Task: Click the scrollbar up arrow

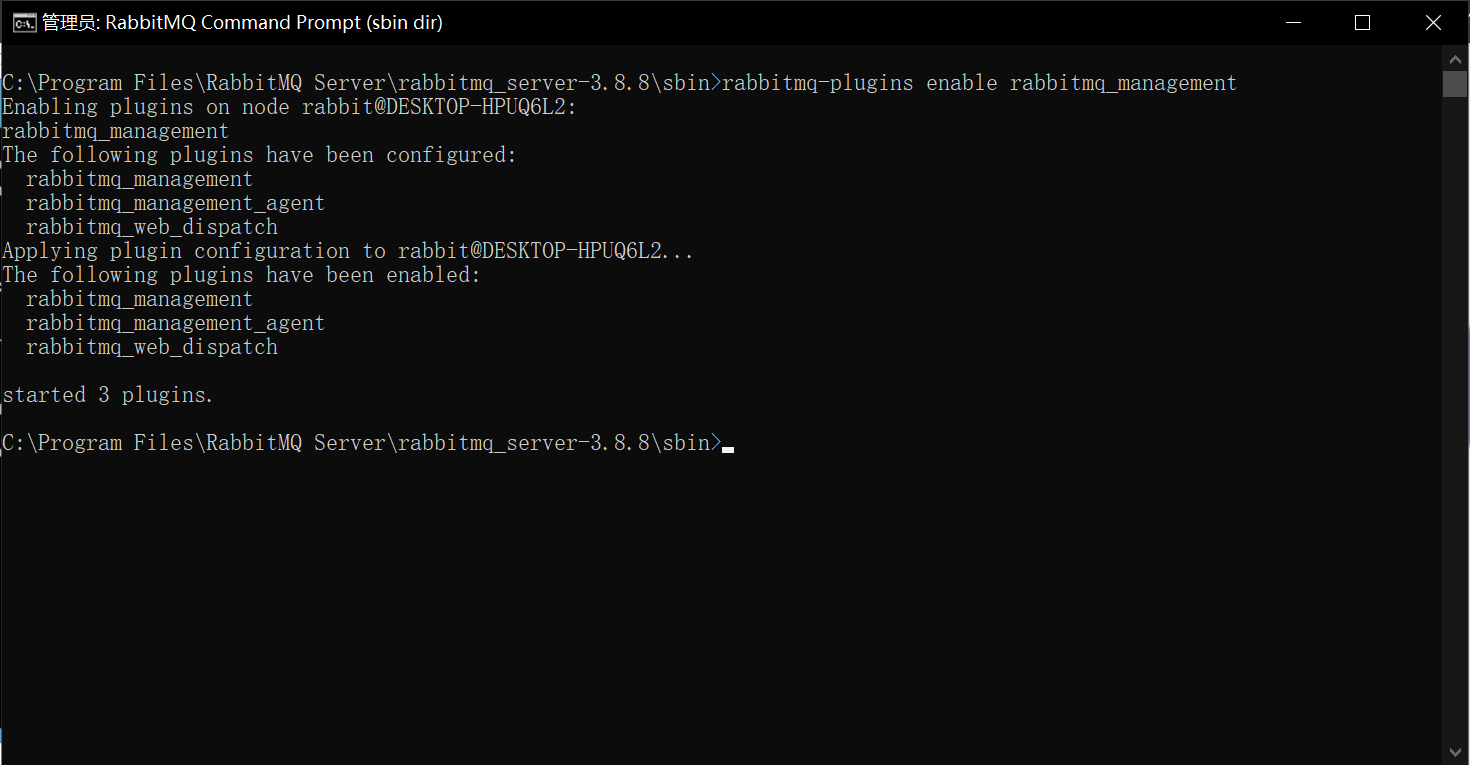Action: point(1455,57)
